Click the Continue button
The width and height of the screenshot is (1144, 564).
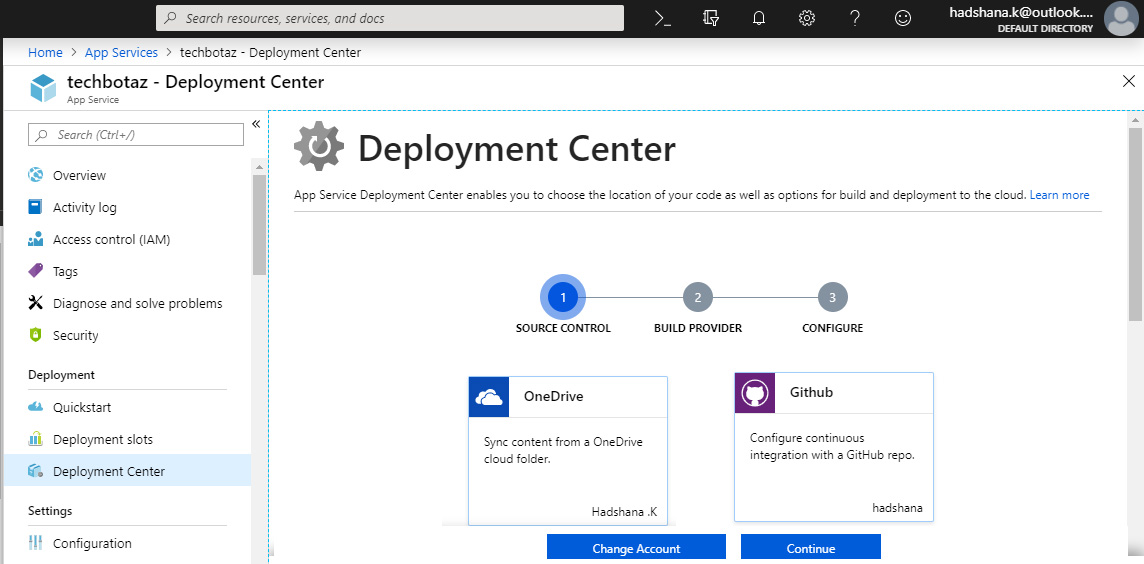(x=811, y=548)
